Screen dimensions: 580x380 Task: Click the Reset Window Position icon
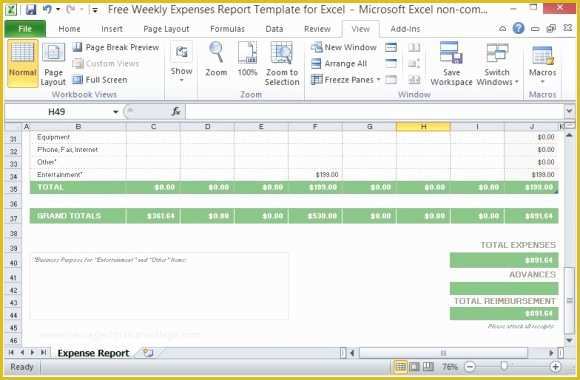pyautogui.click(x=414, y=80)
